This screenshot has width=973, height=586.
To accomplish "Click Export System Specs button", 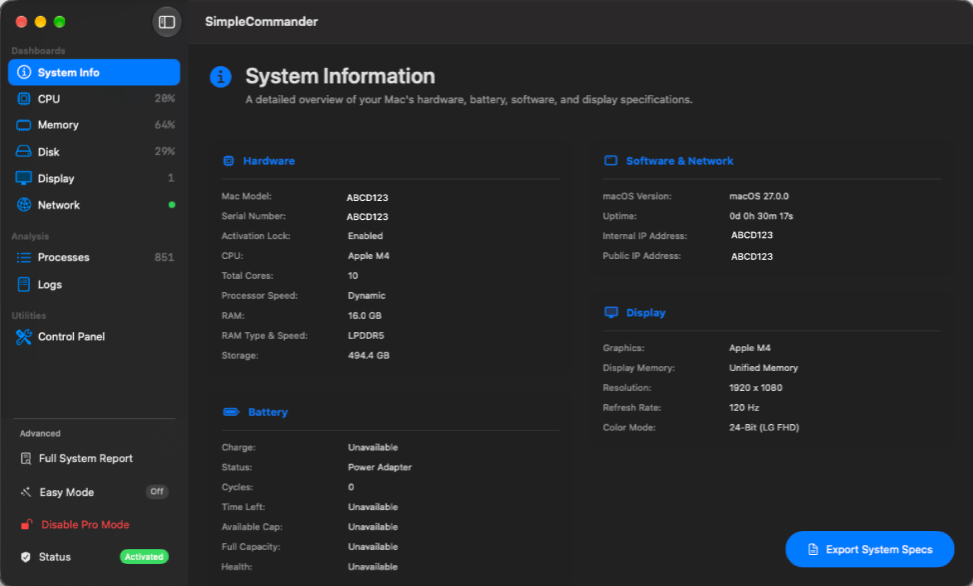I will click(869, 549).
